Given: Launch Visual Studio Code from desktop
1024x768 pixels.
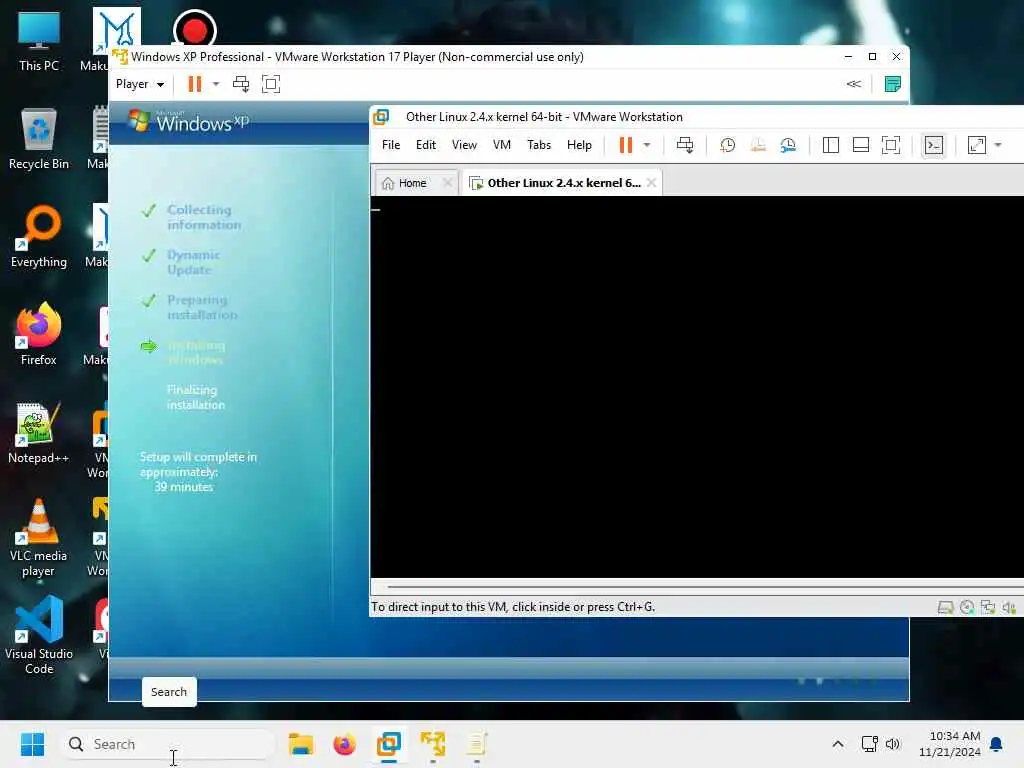Looking at the screenshot, I should [x=39, y=635].
